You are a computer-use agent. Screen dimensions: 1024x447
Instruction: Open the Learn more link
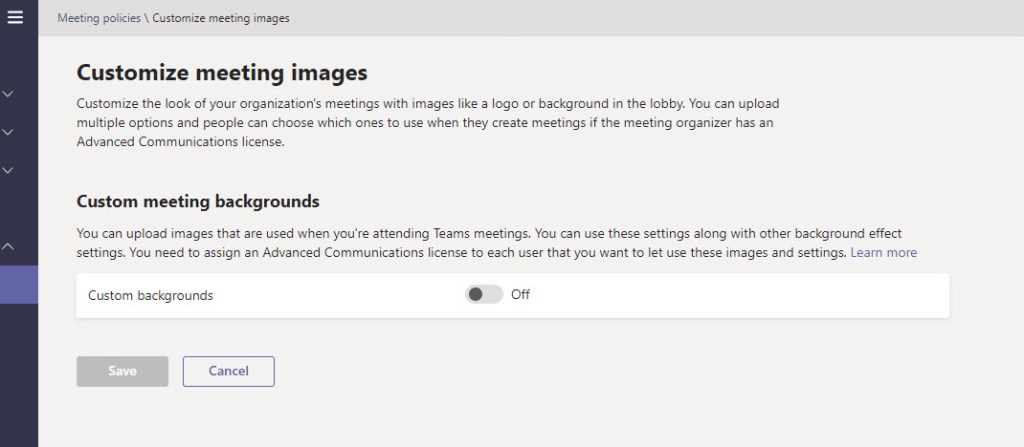[x=883, y=253]
